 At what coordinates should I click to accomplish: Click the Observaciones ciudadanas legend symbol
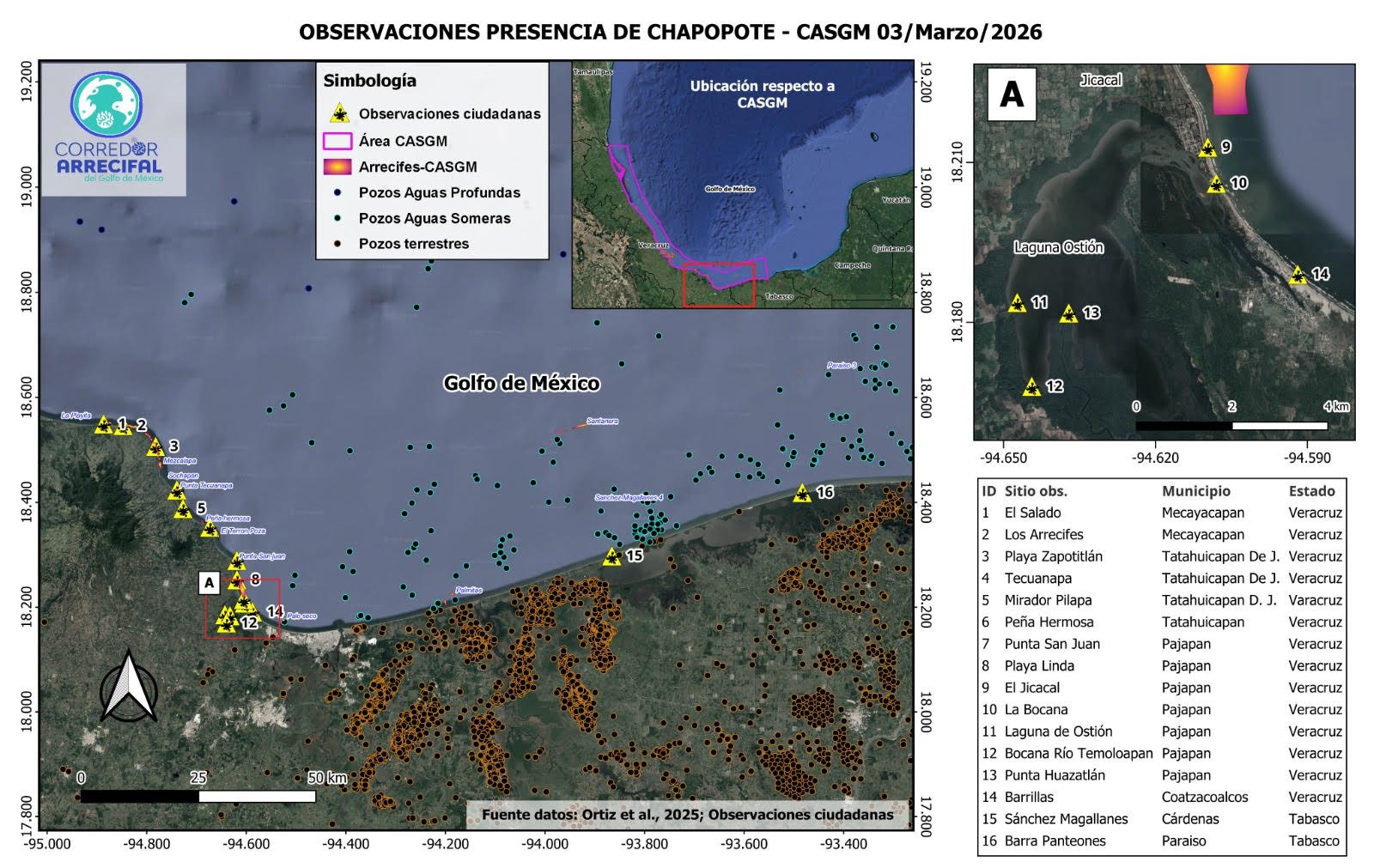(339, 114)
